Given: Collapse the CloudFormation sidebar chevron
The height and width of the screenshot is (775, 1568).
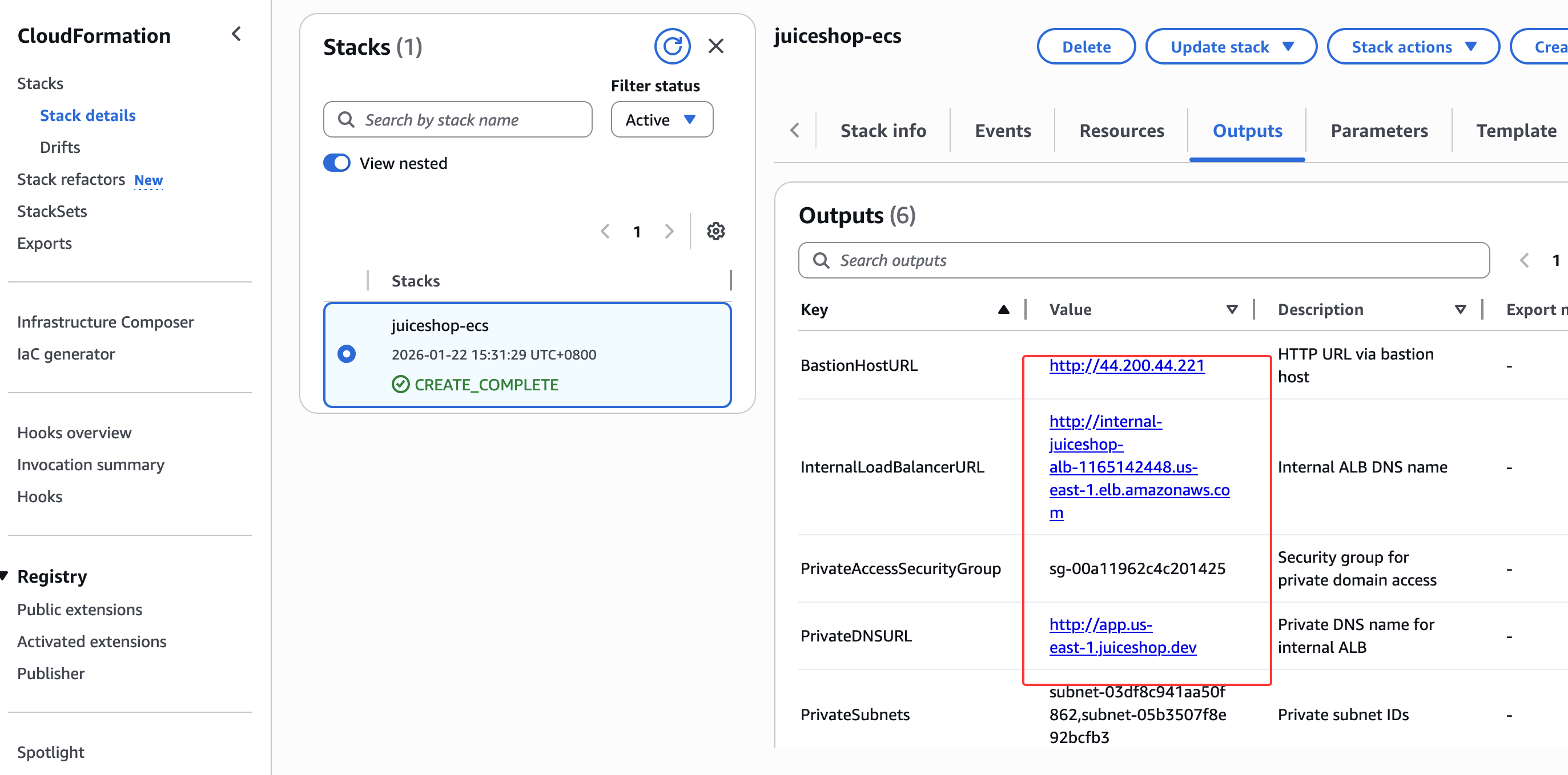Looking at the screenshot, I should (237, 35).
